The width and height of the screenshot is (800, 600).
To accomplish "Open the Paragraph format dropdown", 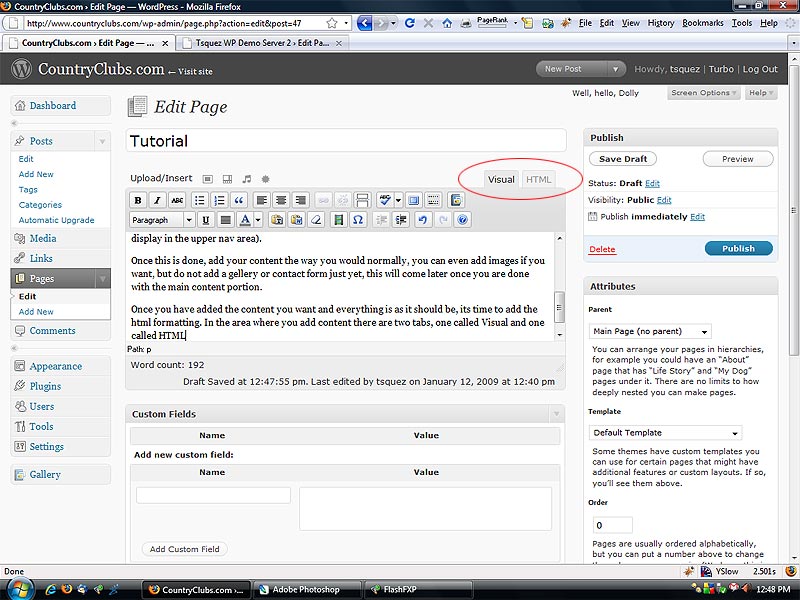I will 162,220.
